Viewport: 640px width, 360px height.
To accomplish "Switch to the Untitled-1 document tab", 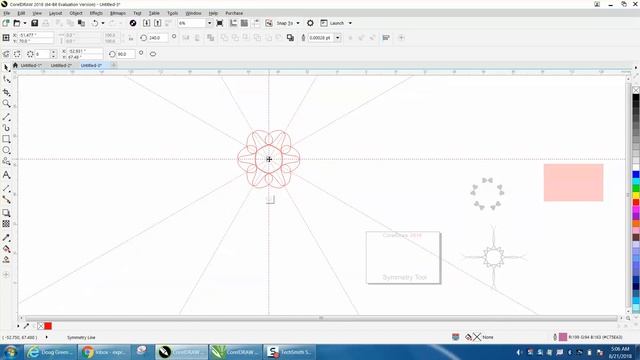I will point(31,65).
